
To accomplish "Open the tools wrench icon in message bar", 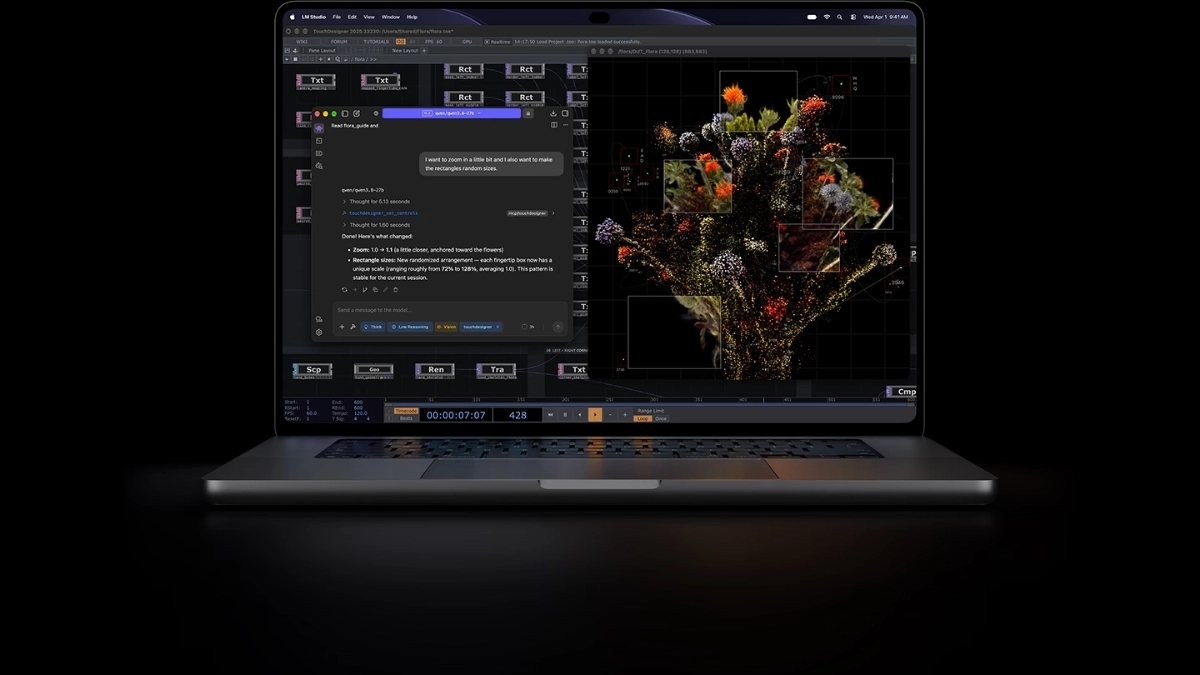I will click(352, 327).
